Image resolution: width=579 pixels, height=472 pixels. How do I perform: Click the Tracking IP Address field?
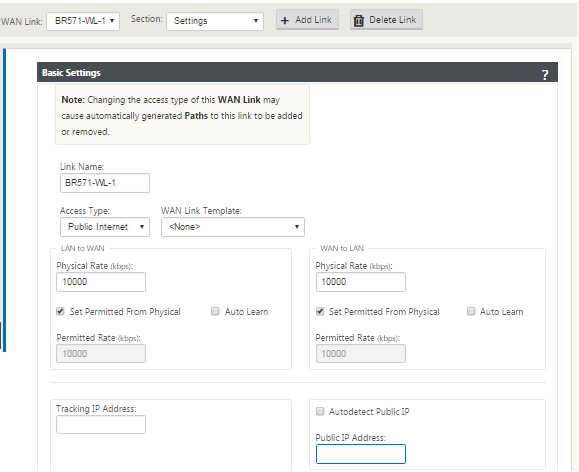pos(101,424)
